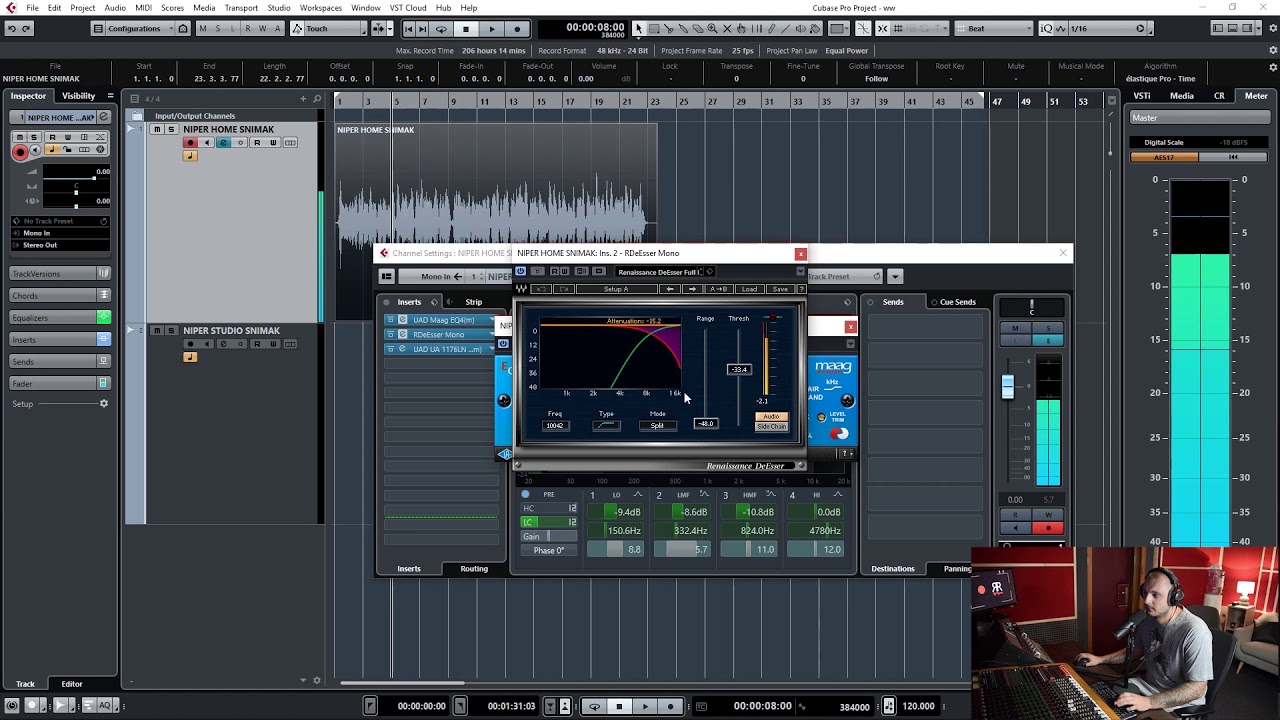The width and height of the screenshot is (1280, 720).
Task: Mute the NIPER HOME SNIMAK track
Action: coord(157,130)
